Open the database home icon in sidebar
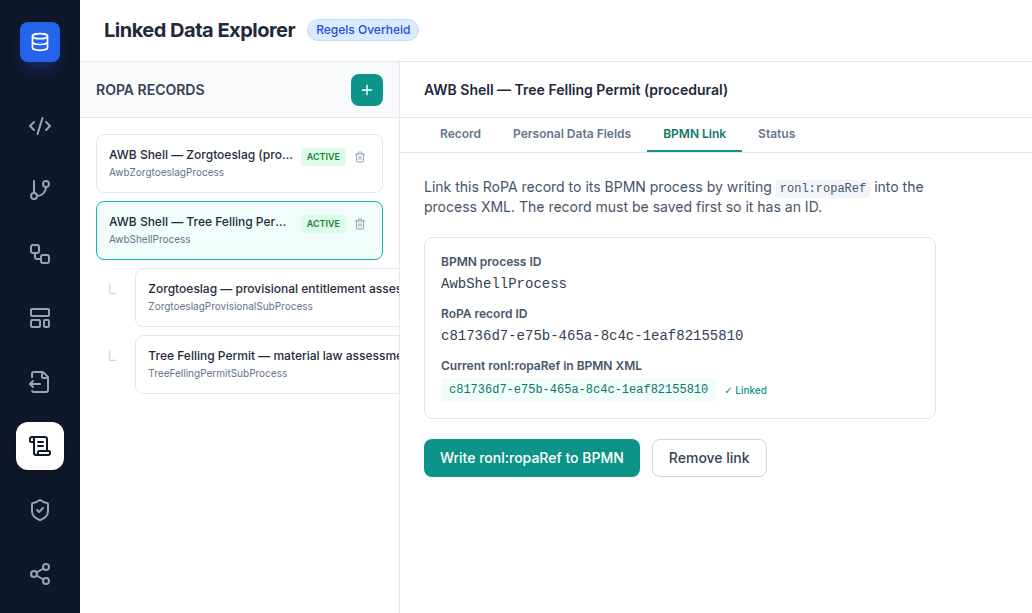 pos(39,42)
